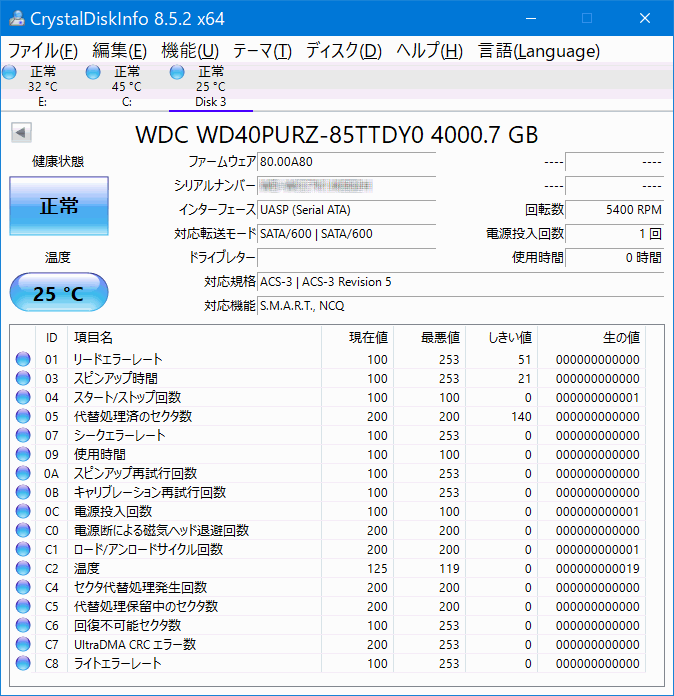Click the 対応規格 field ACS-3 Revision 5
The width and height of the screenshot is (674, 696).
460,282
